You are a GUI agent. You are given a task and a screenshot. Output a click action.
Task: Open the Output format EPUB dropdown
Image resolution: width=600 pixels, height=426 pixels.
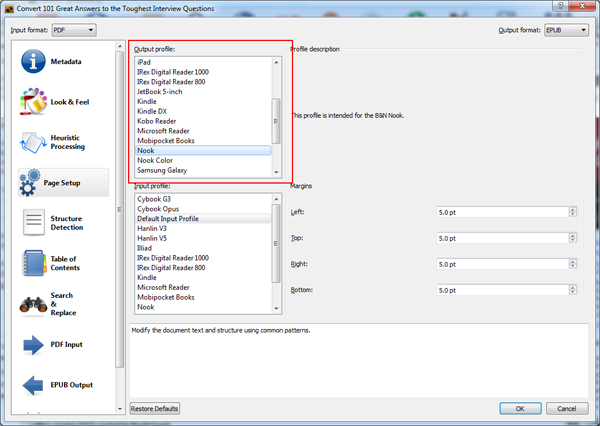[x=566, y=30]
